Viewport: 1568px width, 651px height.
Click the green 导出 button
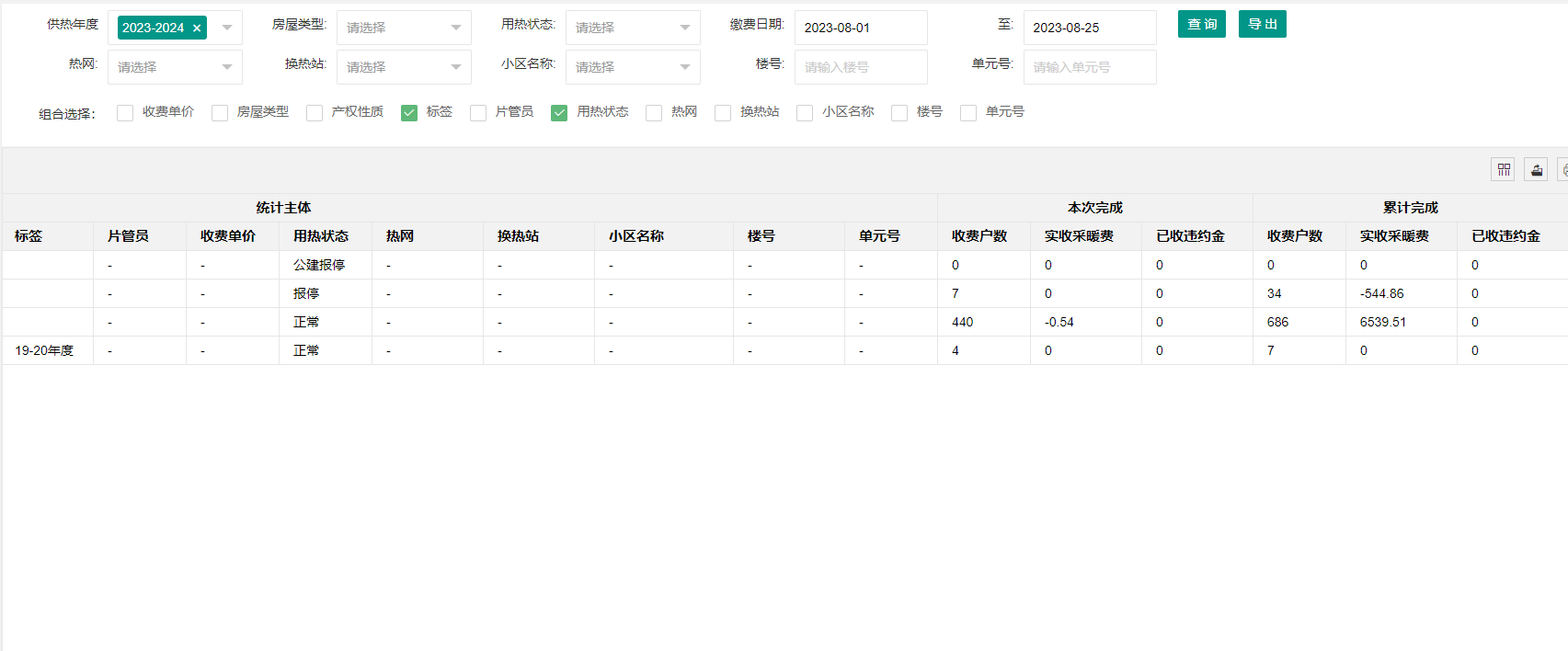tap(1263, 24)
